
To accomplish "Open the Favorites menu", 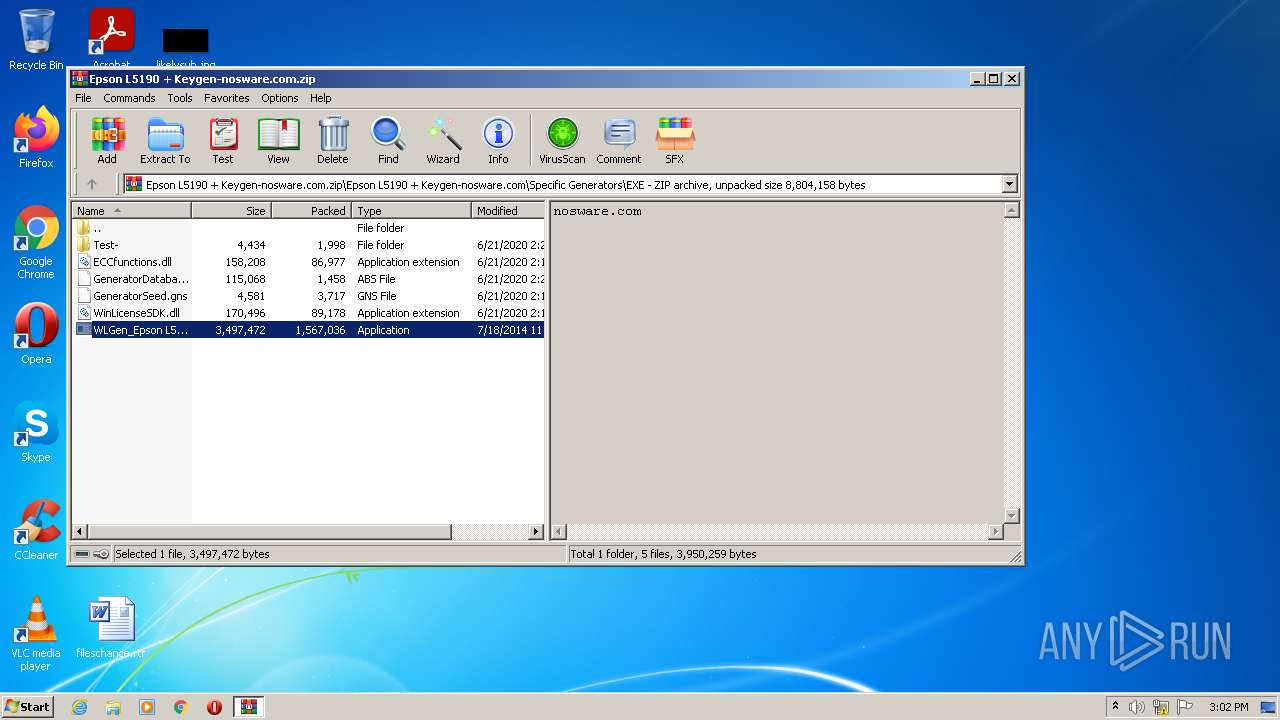I will click(x=227, y=98).
